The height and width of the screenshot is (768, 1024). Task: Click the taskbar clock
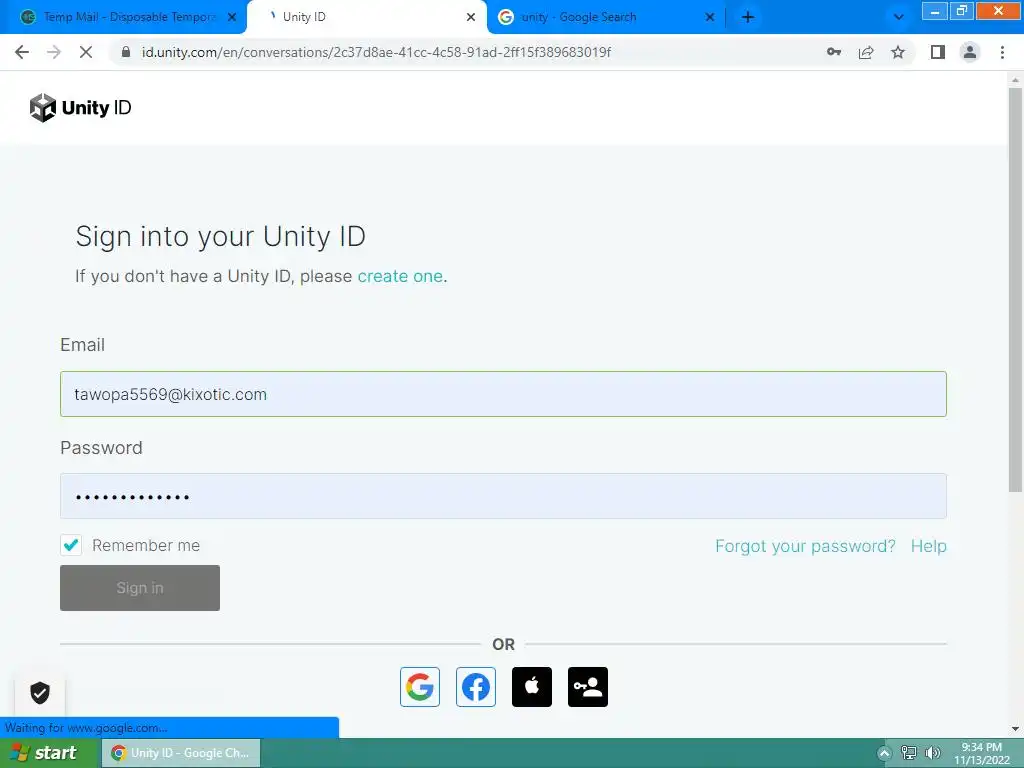pos(982,753)
